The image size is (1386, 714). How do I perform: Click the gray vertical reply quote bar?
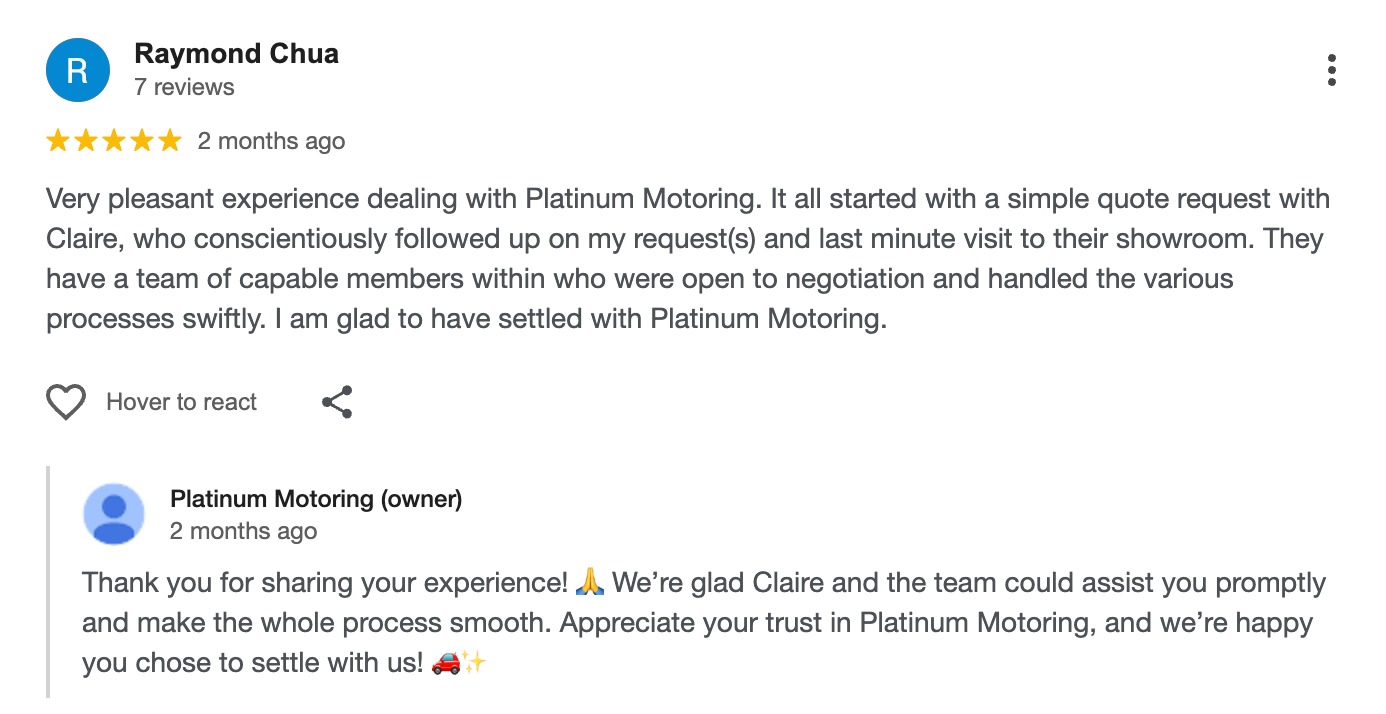(48, 580)
